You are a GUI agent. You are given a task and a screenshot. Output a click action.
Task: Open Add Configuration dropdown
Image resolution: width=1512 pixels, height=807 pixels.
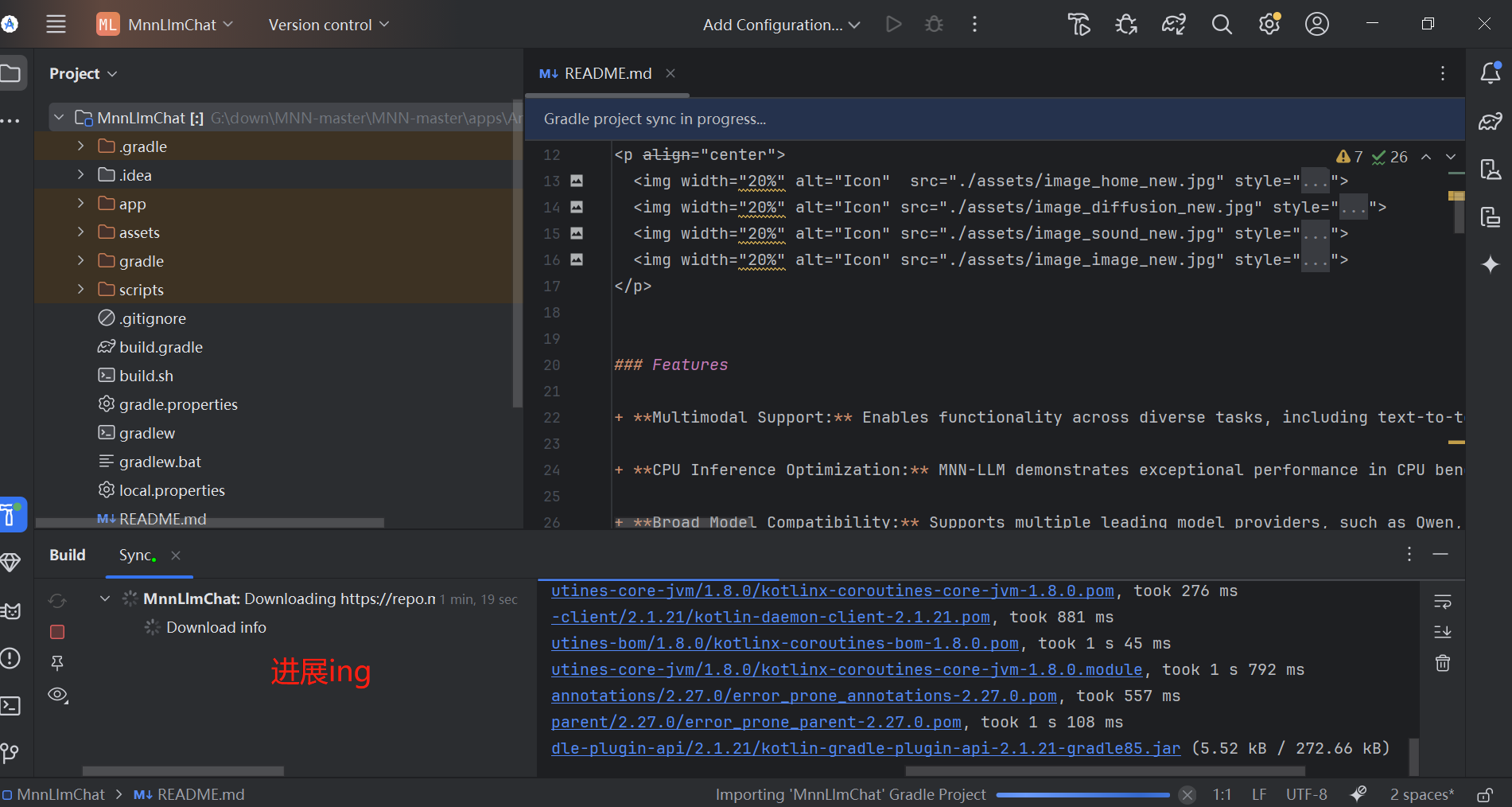pyautogui.click(x=781, y=25)
